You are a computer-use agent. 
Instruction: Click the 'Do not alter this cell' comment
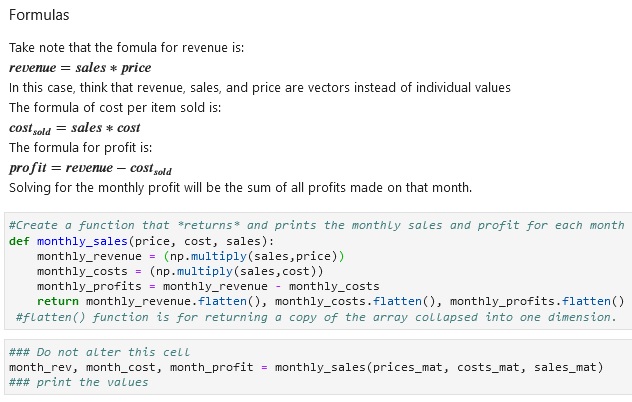coord(99,352)
